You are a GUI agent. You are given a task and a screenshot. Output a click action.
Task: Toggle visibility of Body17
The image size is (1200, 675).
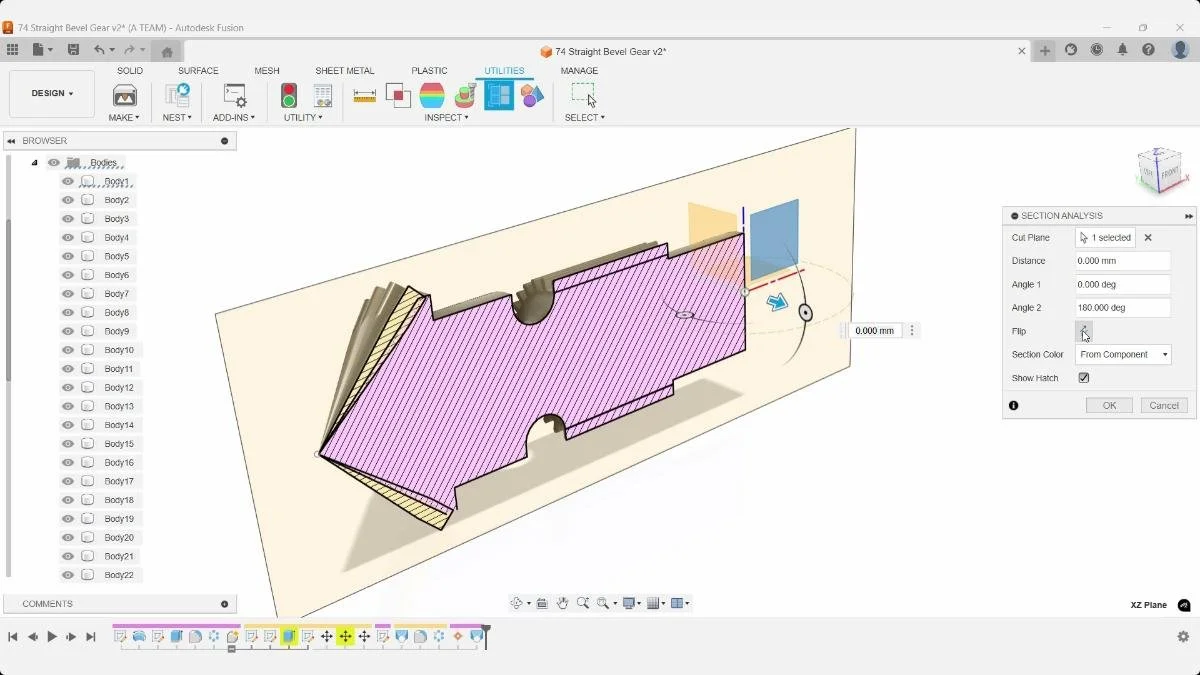[68, 481]
